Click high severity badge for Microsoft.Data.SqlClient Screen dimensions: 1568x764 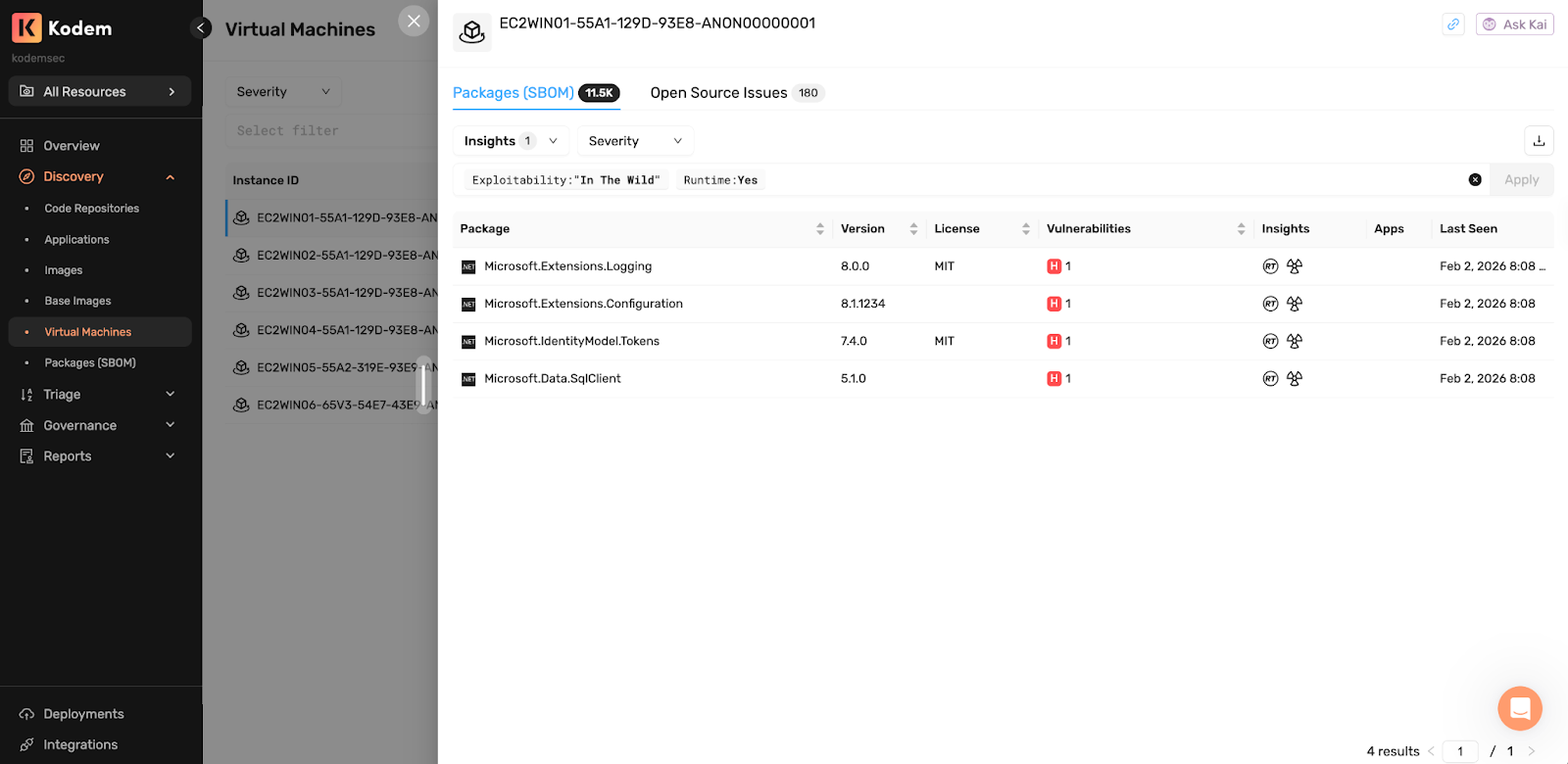[x=1054, y=379]
